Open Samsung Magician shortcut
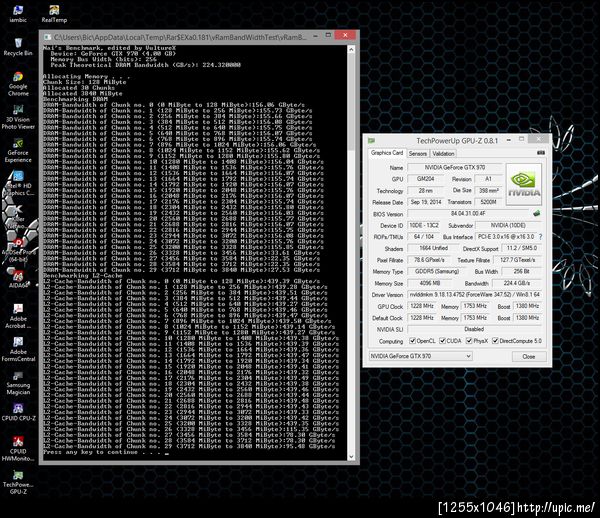Viewport: 600px width, 518px height. pyautogui.click(x=18, y=382)
